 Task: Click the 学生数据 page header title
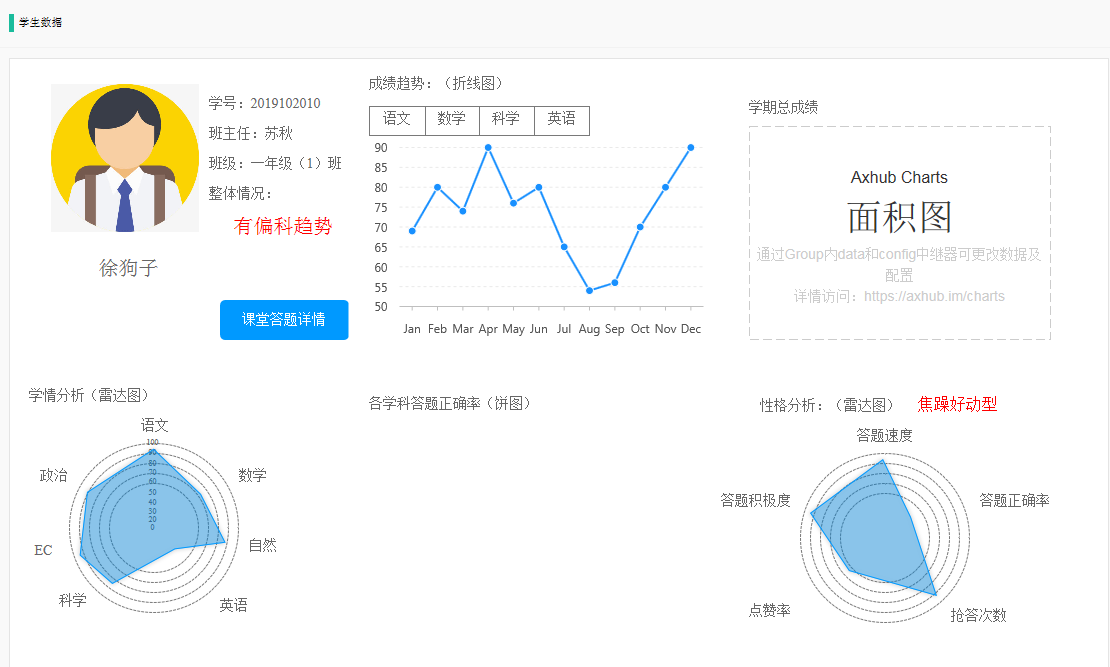coord(40,22)
